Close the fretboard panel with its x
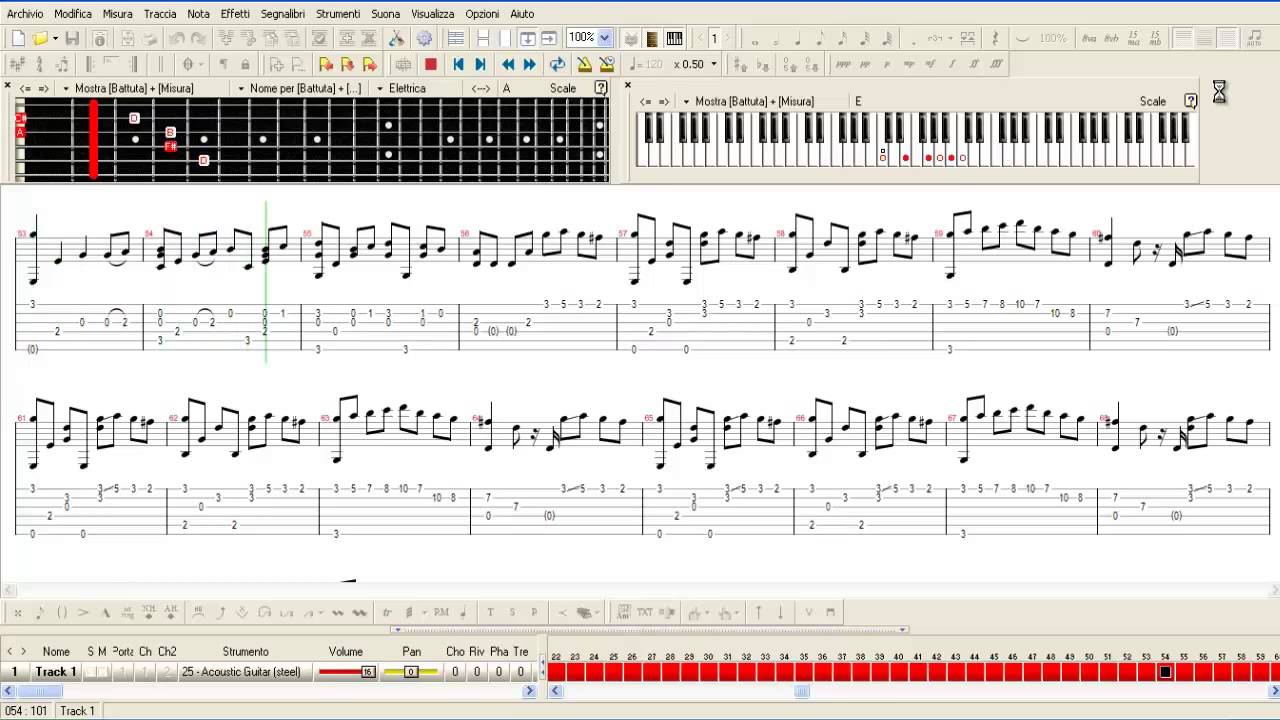The width and height of the screenshot is (1280, 720). (x=8, y=85)
